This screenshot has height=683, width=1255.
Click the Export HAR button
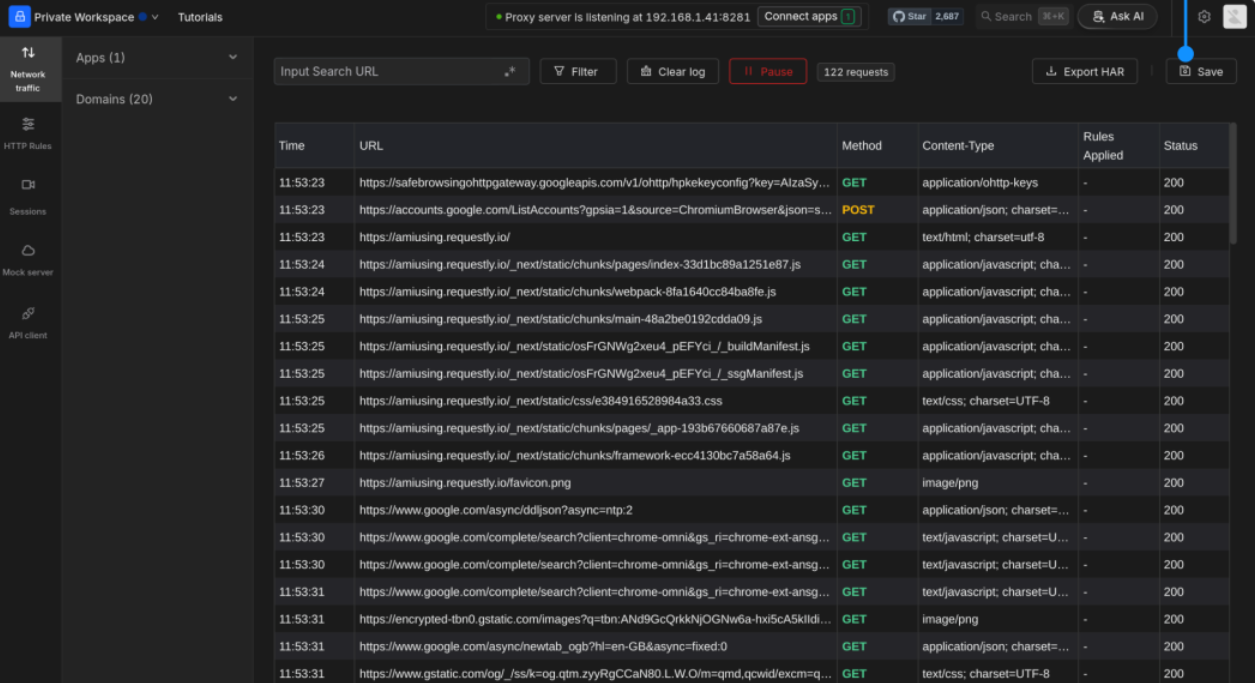point(1085,71)
